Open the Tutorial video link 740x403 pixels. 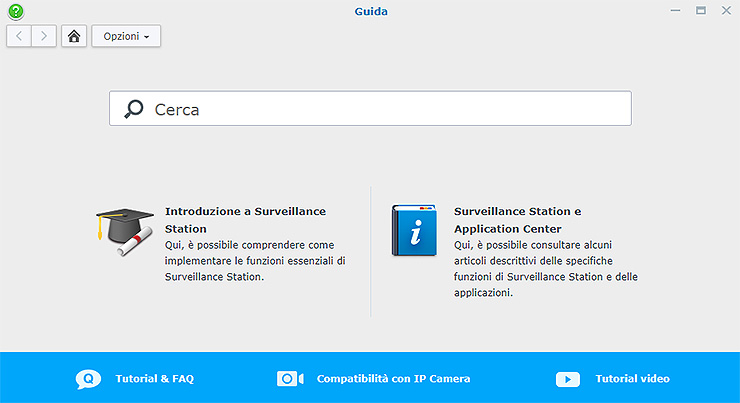(632, 379)
